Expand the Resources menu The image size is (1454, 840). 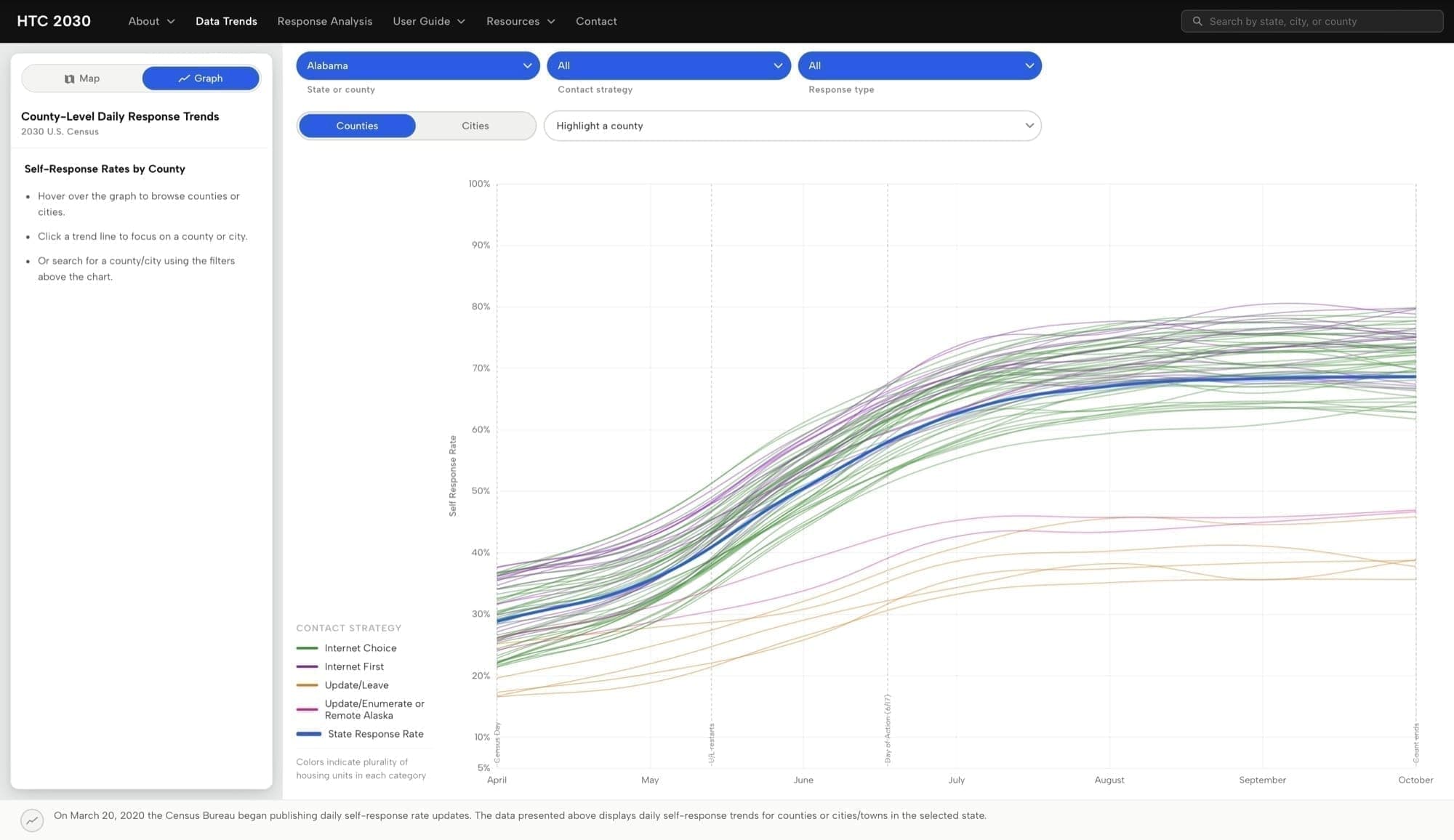point(521,21)
